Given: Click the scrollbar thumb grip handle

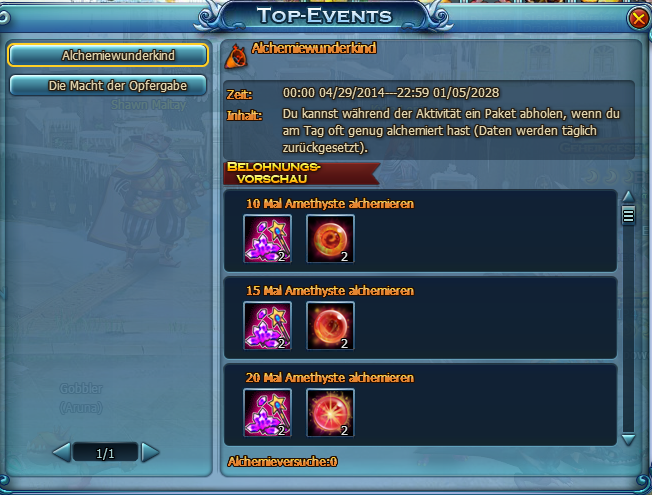Looking at the screenshot, I should pos(628,215).
